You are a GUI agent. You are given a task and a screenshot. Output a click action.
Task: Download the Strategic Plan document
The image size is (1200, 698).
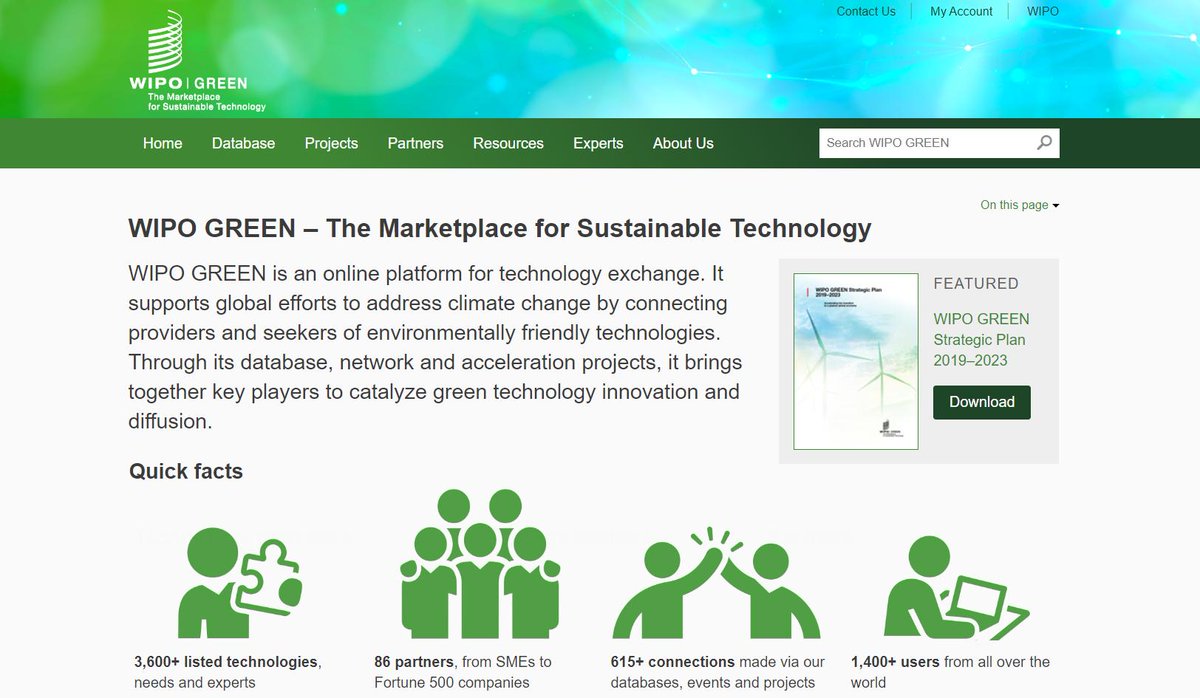coord(982,402)
